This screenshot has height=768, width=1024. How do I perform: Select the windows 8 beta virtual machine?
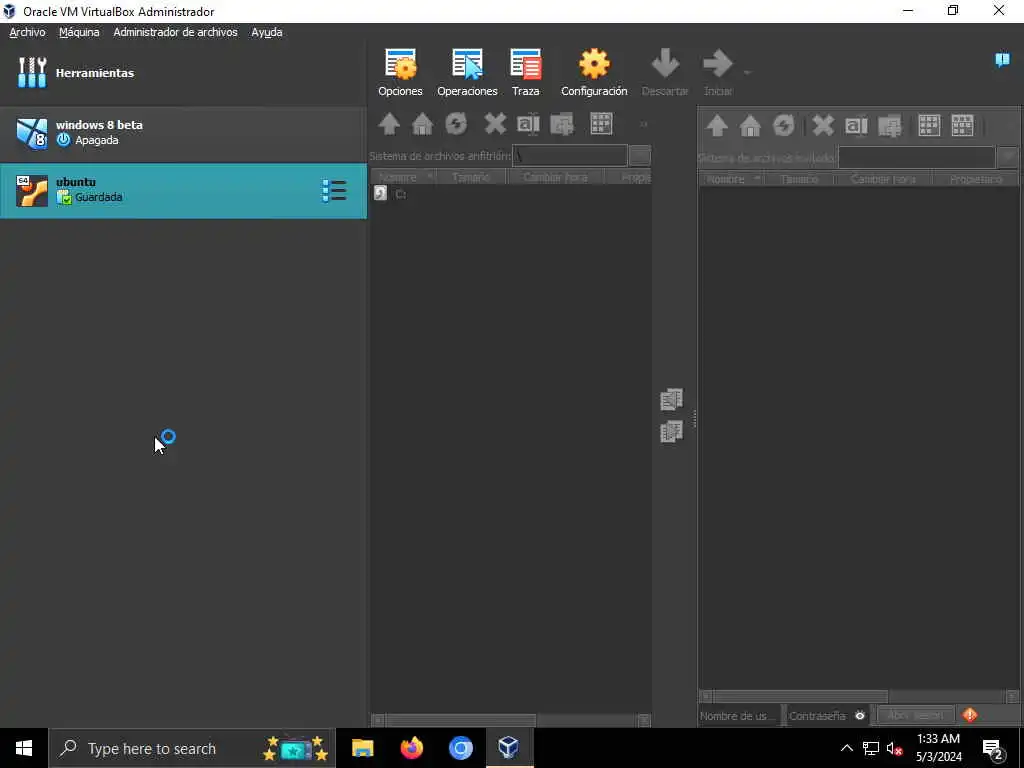183,133
